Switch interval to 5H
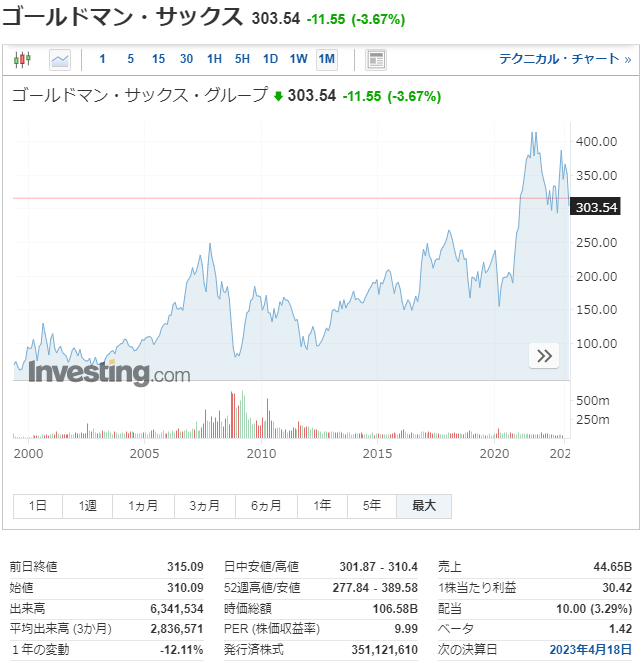The width and height of the screenshot is (644, 663). click(x=242, y=59)
